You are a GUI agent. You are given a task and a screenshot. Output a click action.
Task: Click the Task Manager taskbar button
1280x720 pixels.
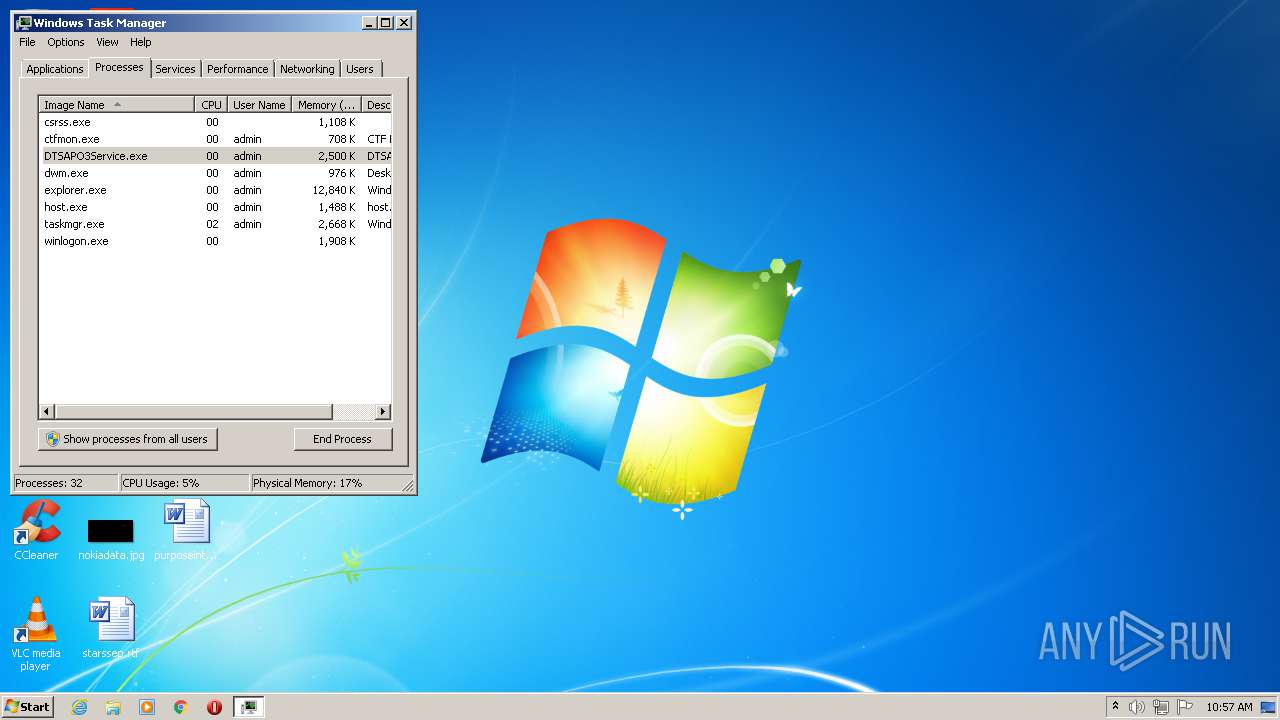[248, 707]
